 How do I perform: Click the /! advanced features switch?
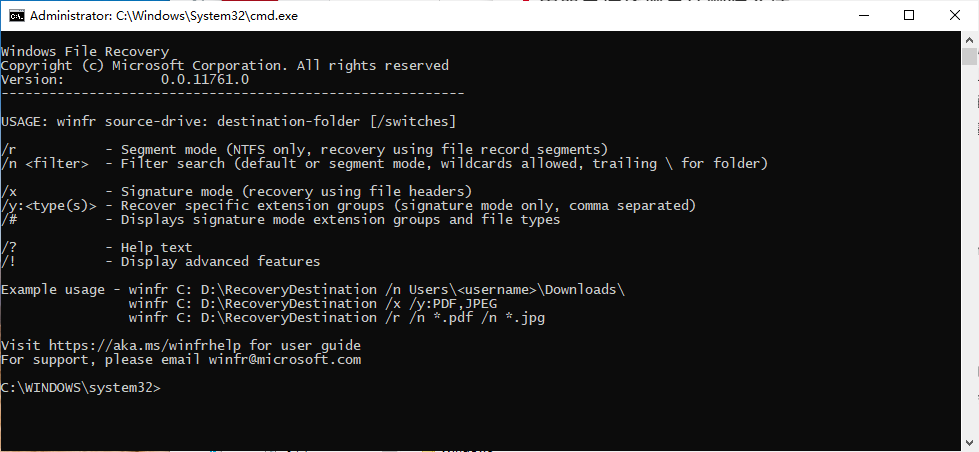pyautogui.click(x=8, y=261)
